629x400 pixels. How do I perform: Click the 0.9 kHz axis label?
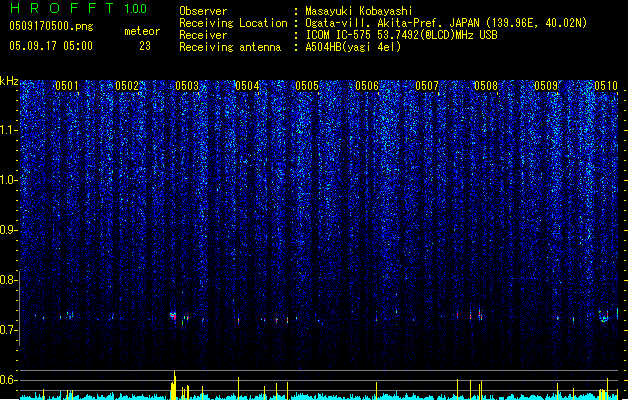click(8, 230)
